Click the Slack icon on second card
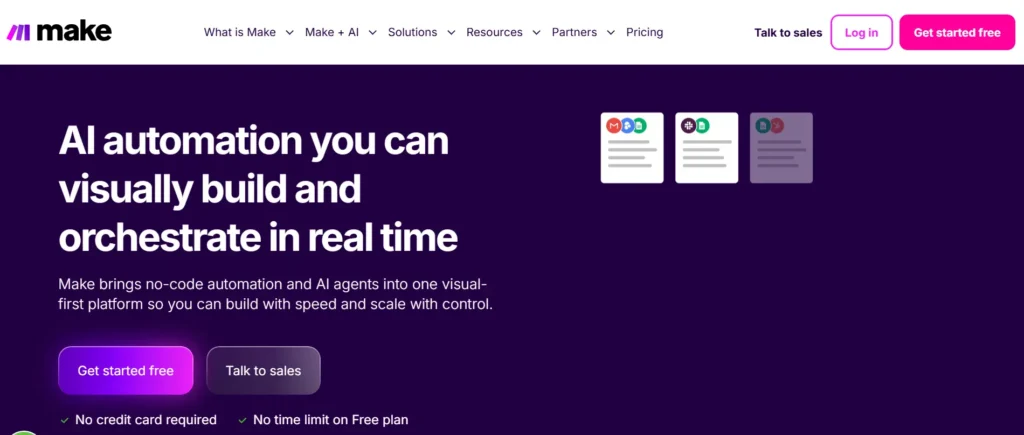 tap(689, 126)
